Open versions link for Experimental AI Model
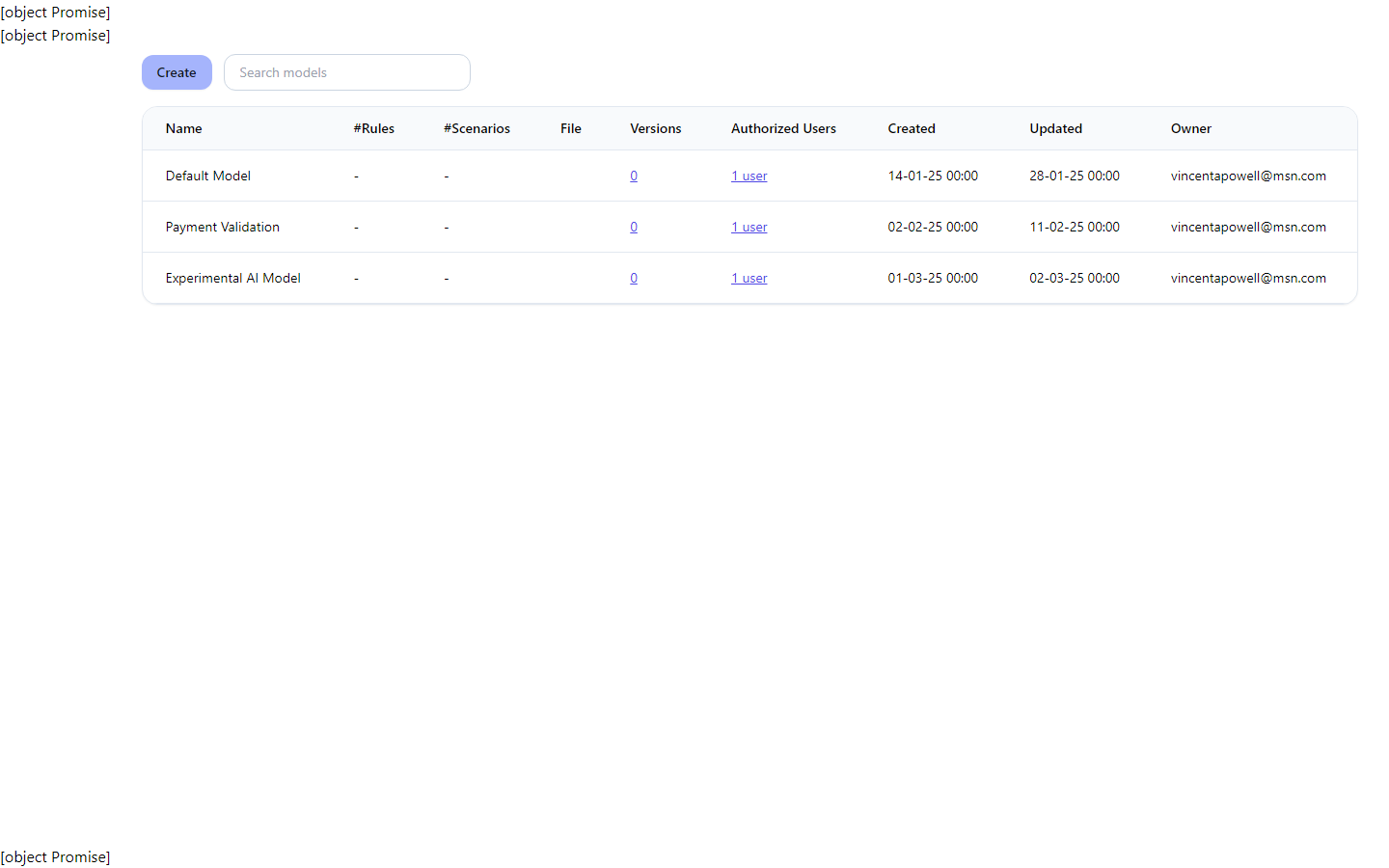 (x=634, y=278)
